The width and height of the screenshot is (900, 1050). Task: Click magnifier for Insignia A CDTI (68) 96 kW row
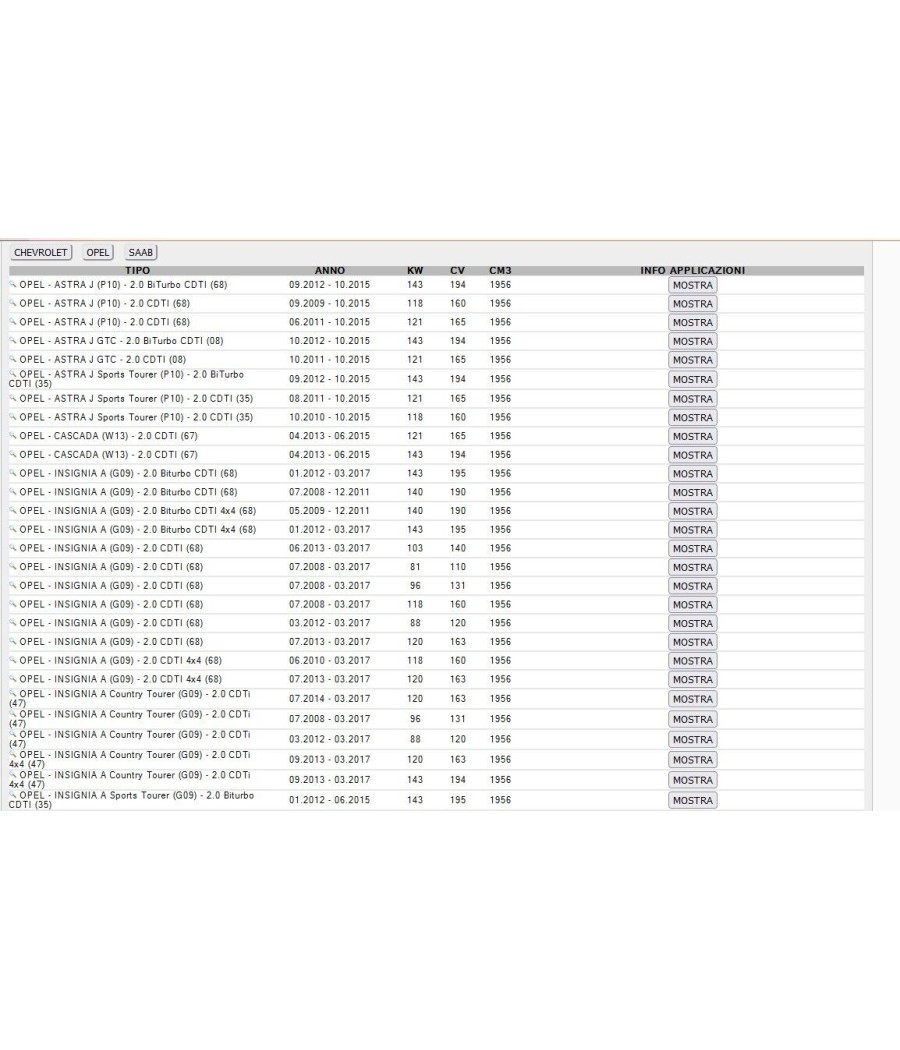click(13, 585)
